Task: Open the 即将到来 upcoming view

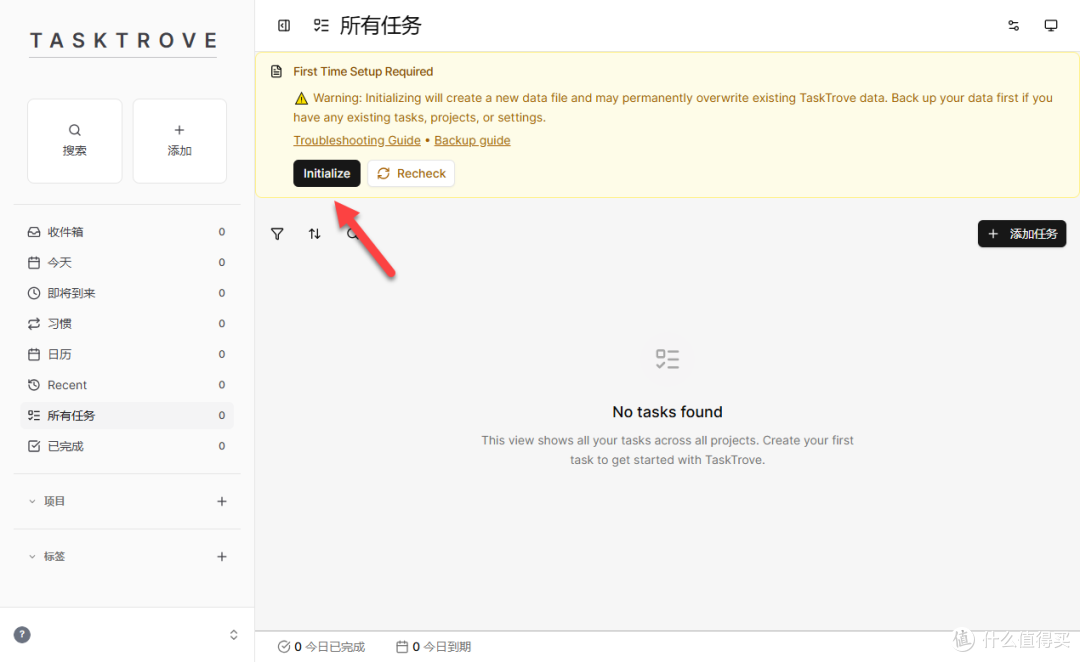Action: [x=127, y=293]
